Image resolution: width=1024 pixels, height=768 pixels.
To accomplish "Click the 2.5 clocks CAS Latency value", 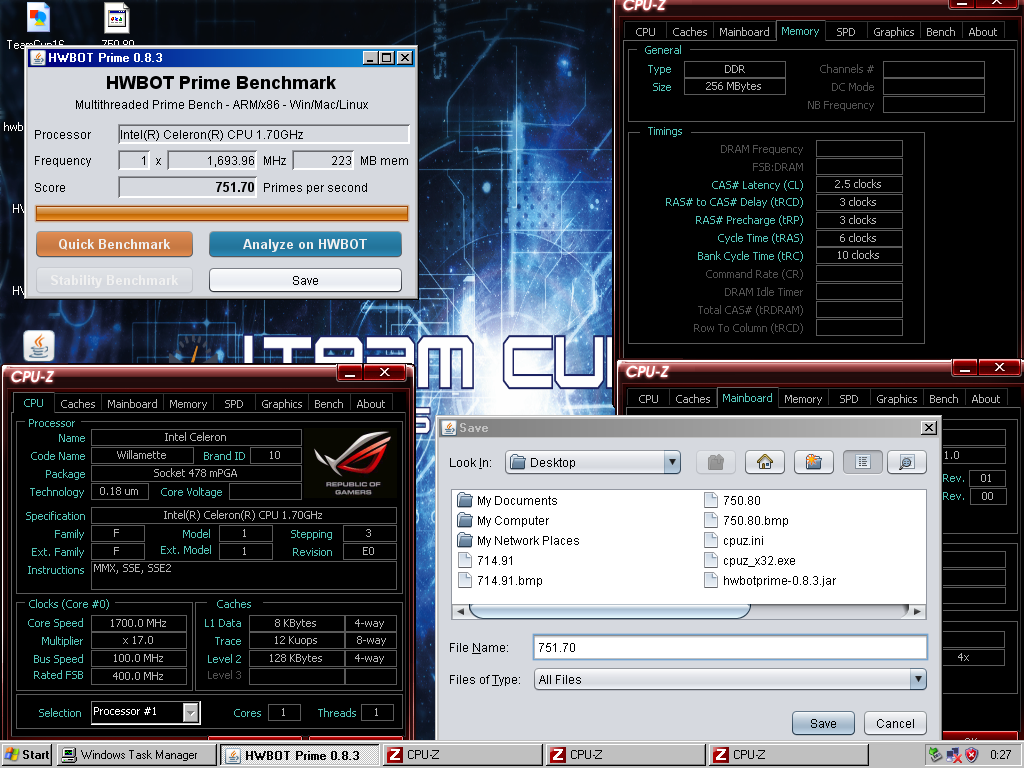I will (859, 184).
